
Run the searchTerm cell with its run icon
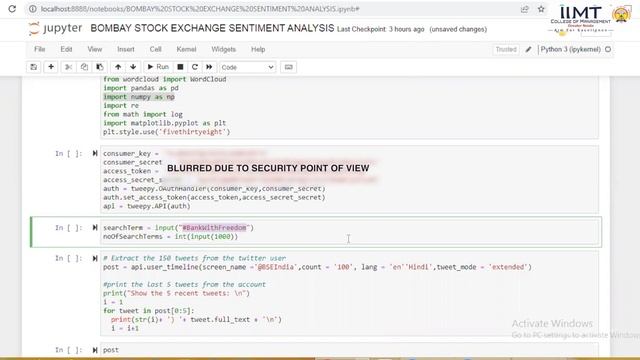click(x=95, y=228)
